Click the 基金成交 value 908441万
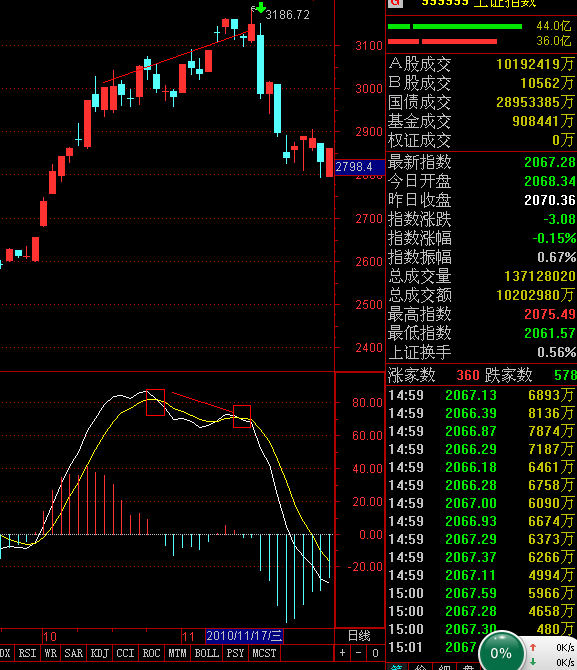 click(x=544, y=121)
